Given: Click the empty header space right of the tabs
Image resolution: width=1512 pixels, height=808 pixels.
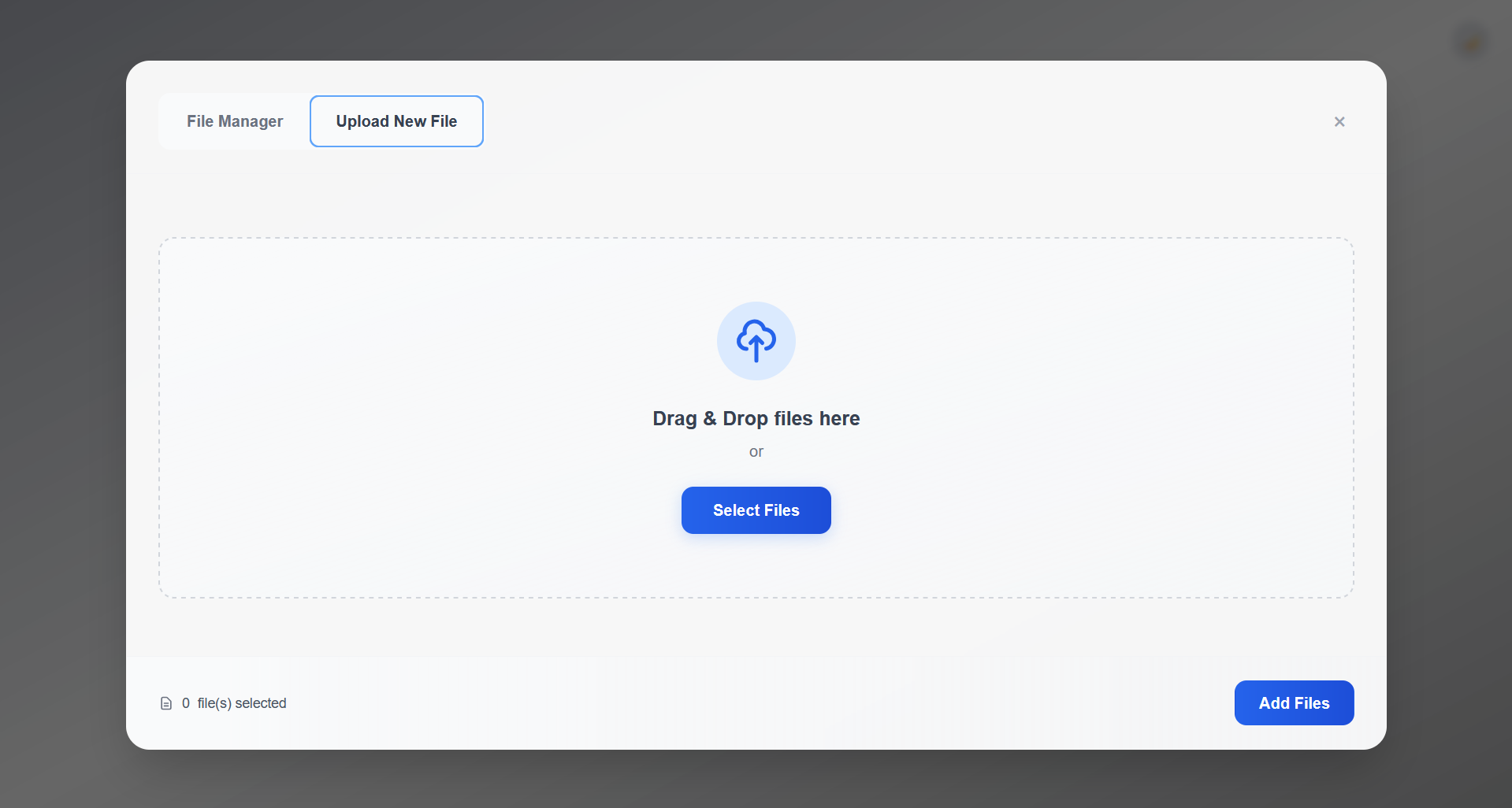Looking at the screenshot, I should pos(867,121).
